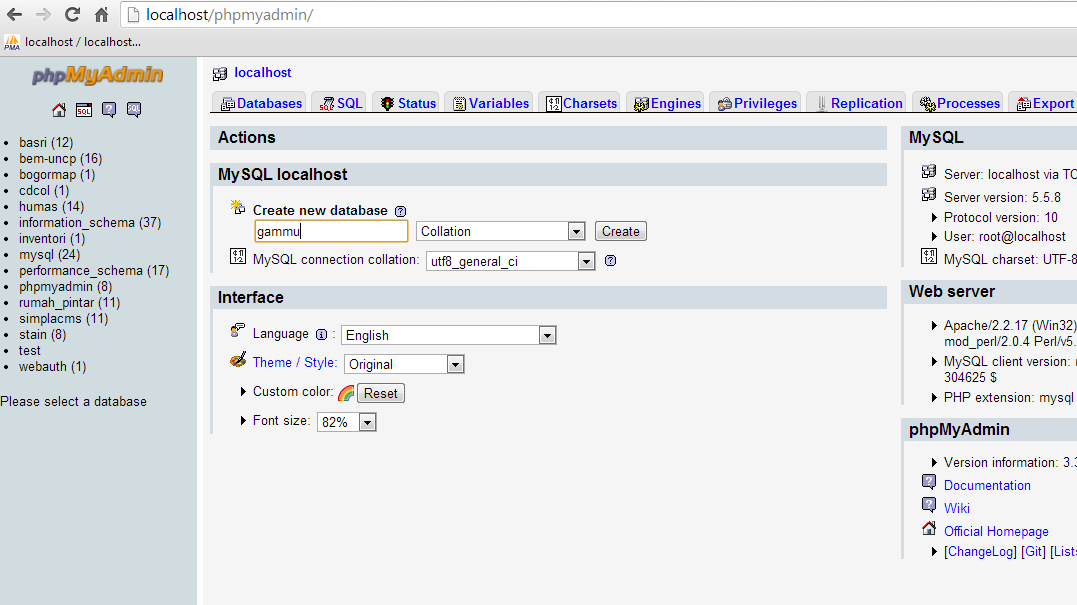The width and height of the screenshot is (1077, 605).
Task: Click the browser forward arrow
Action: coord(43,14)
